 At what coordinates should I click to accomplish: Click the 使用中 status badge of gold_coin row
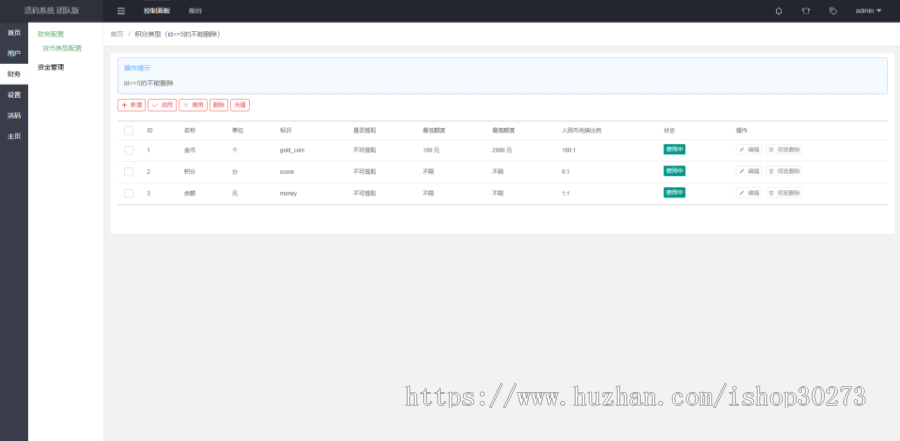(674, 149)
